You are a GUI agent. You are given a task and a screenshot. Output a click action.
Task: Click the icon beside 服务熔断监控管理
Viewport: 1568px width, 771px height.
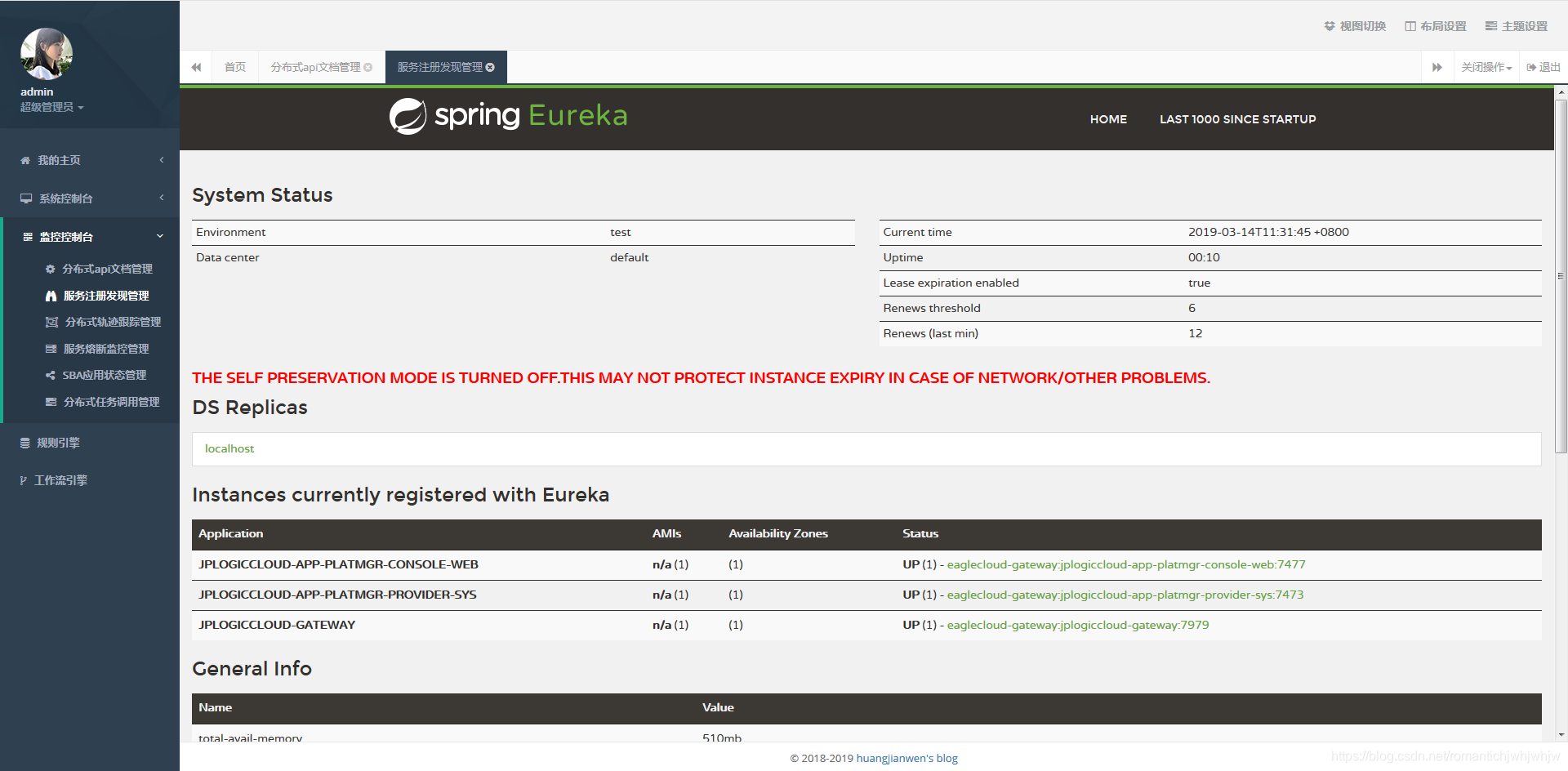51,349
